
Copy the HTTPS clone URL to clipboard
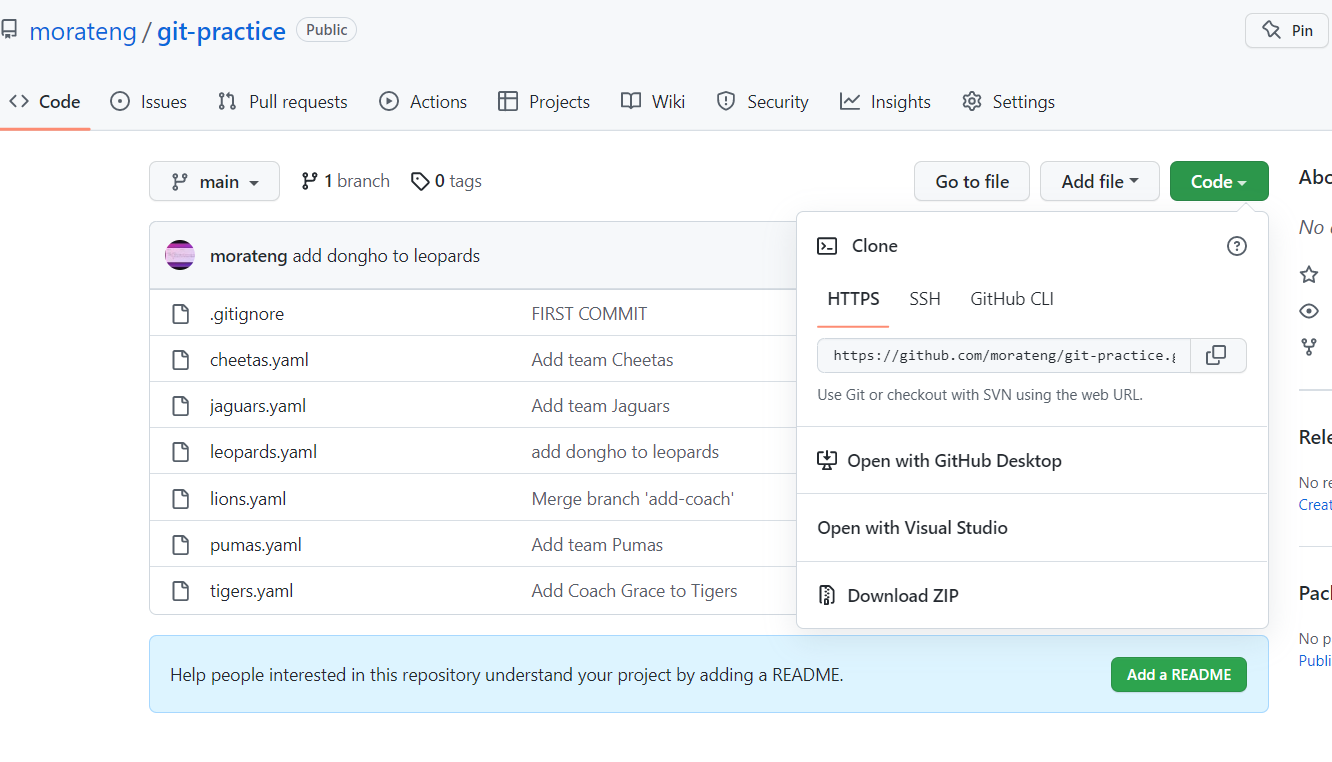click(1217, 355)
